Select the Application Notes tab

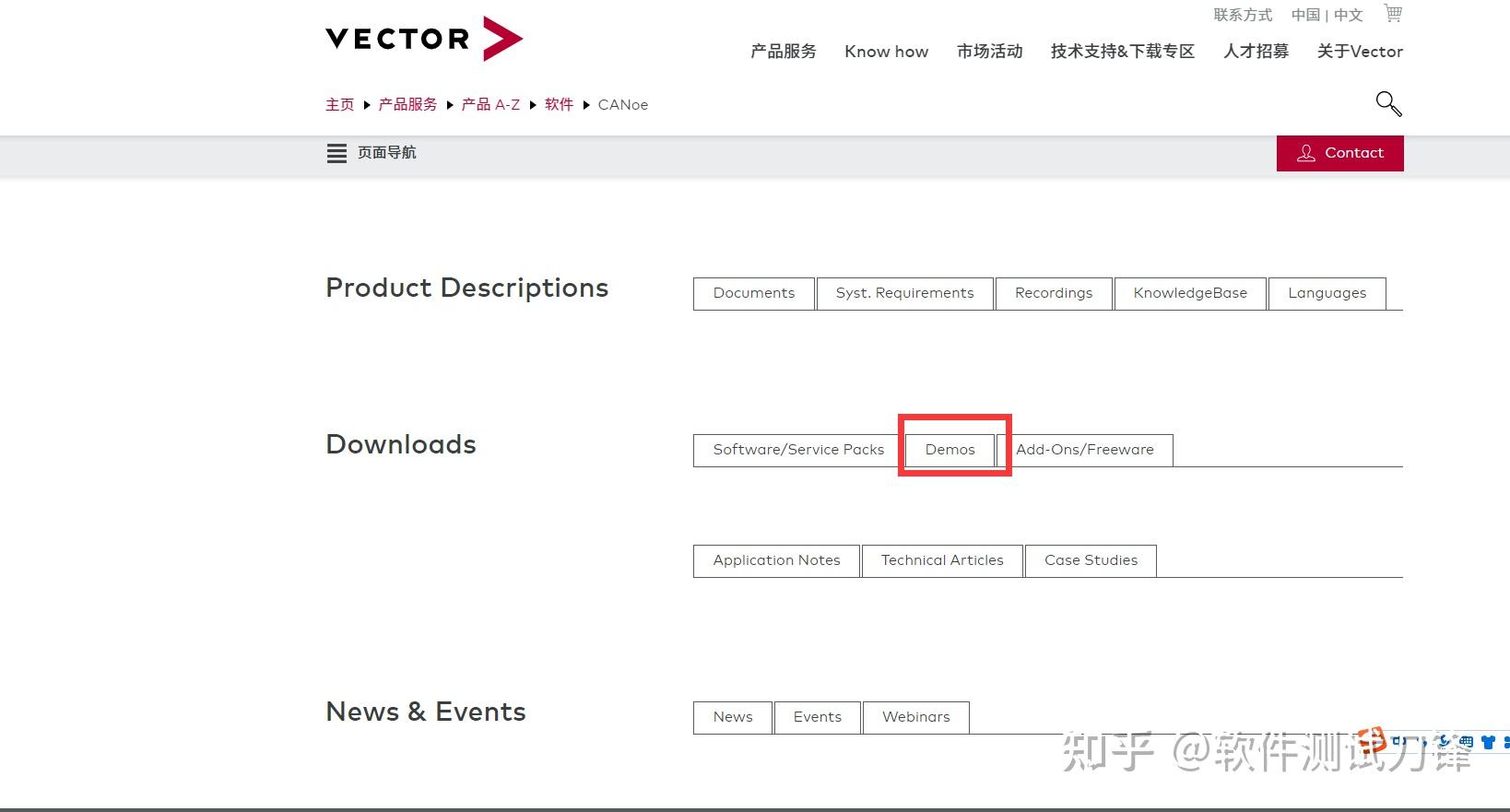[x=777, y=560]
